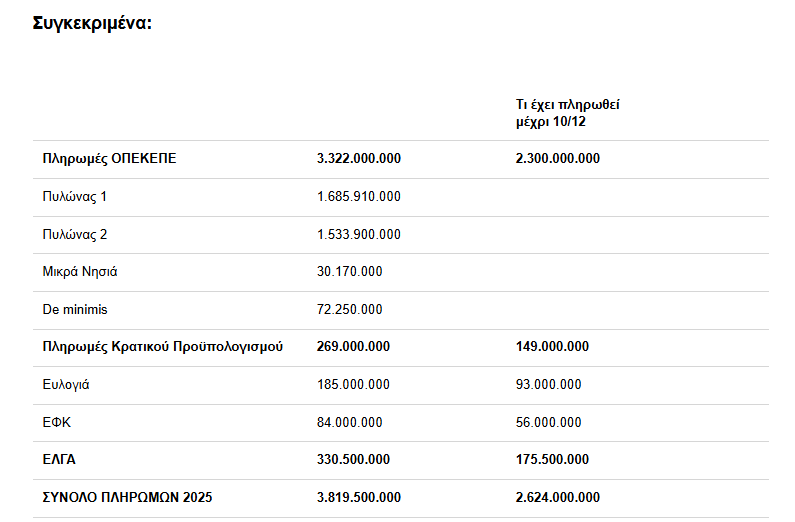This screenshot has height=522, width=795.
Task: Click the 30.170.000 value
Action: point(349,272)
